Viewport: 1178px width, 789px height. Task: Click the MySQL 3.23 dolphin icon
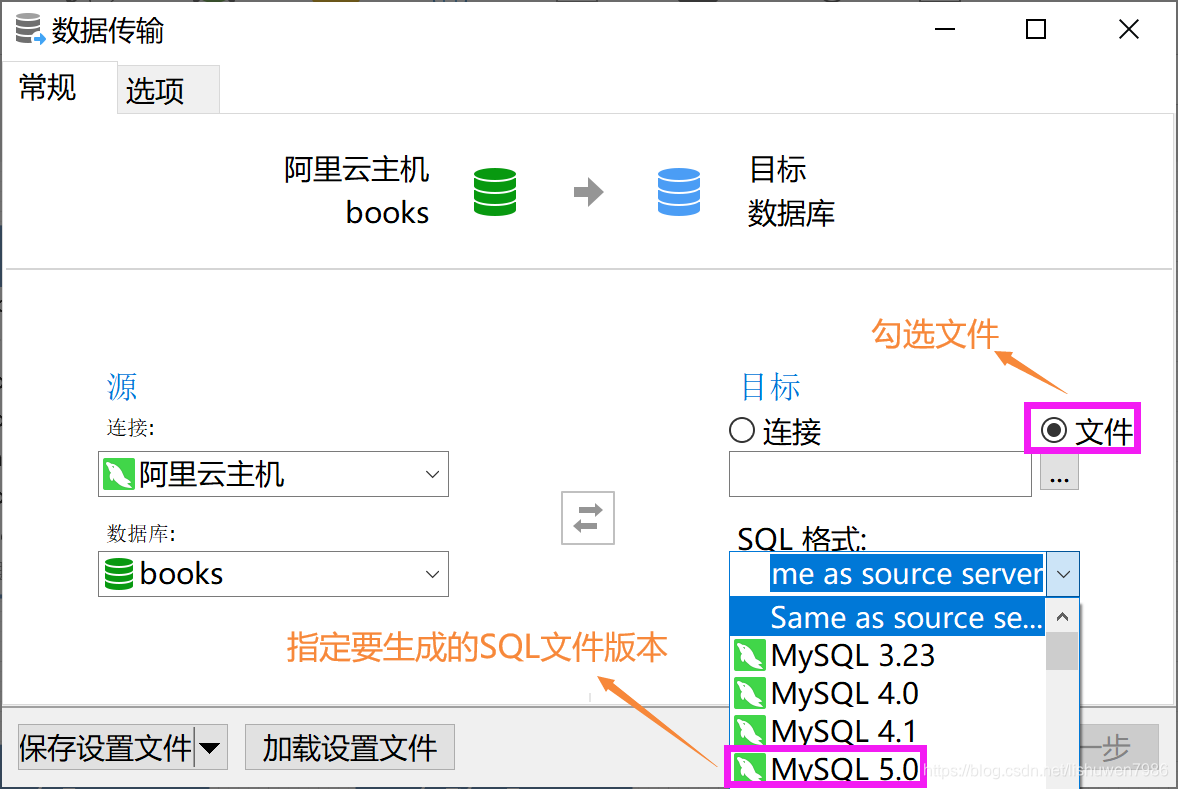point(750,655)
